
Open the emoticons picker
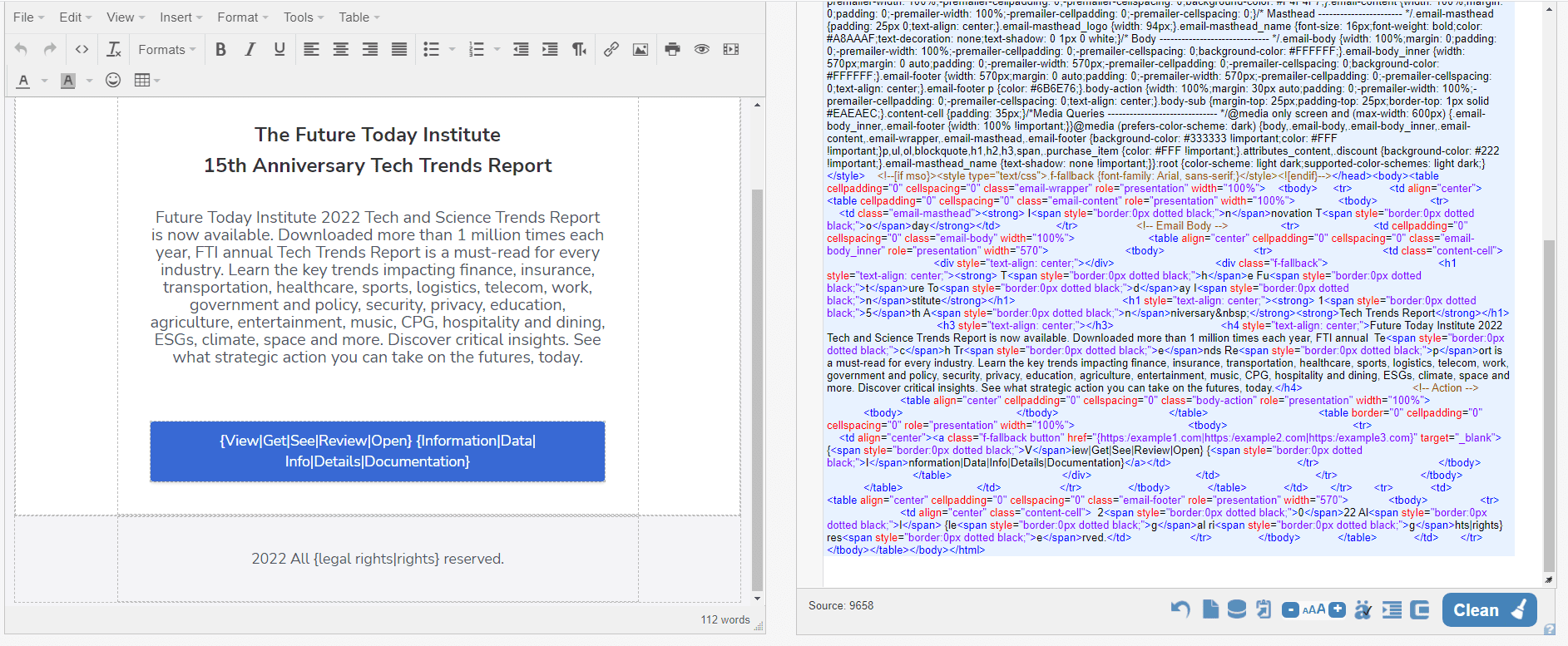tap(113, 80)
